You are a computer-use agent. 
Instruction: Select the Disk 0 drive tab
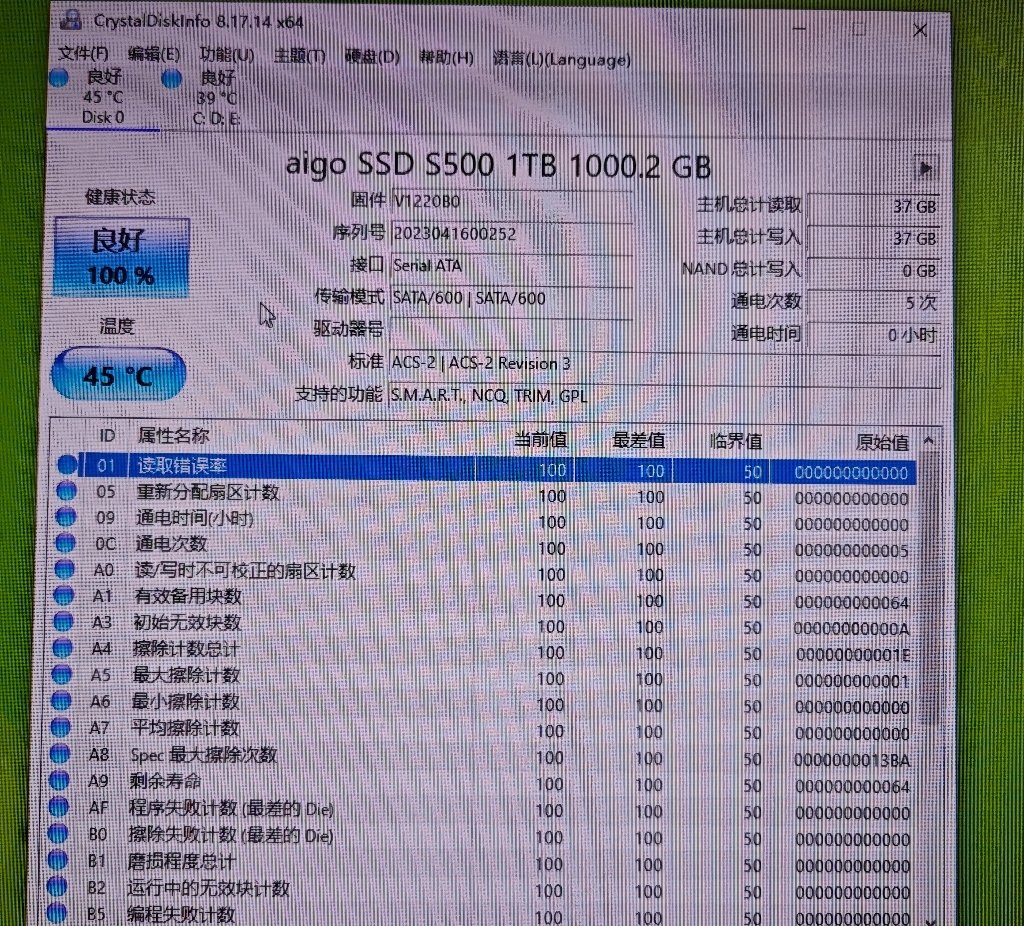coord(103,97)
